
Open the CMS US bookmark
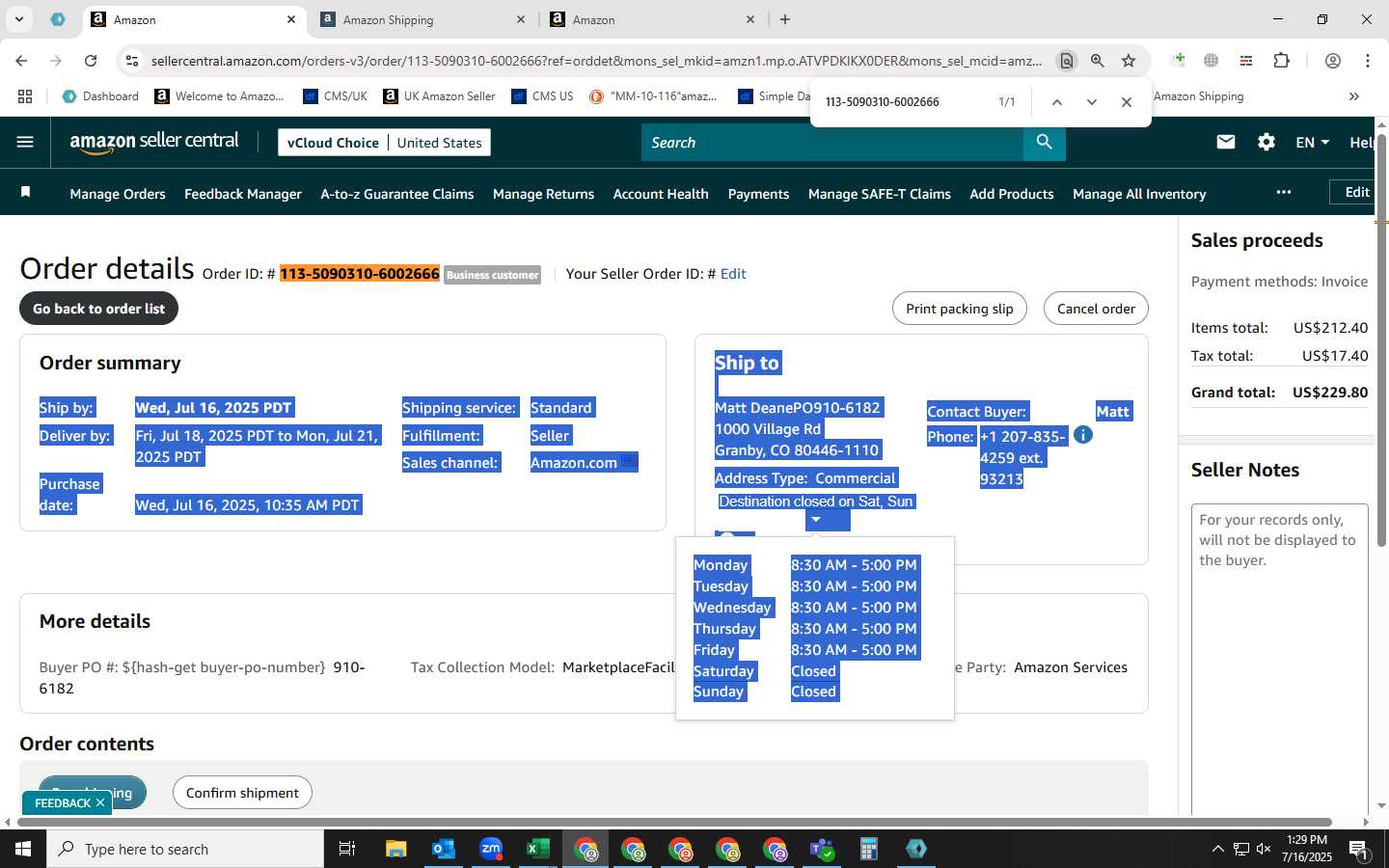pos(542,96)
